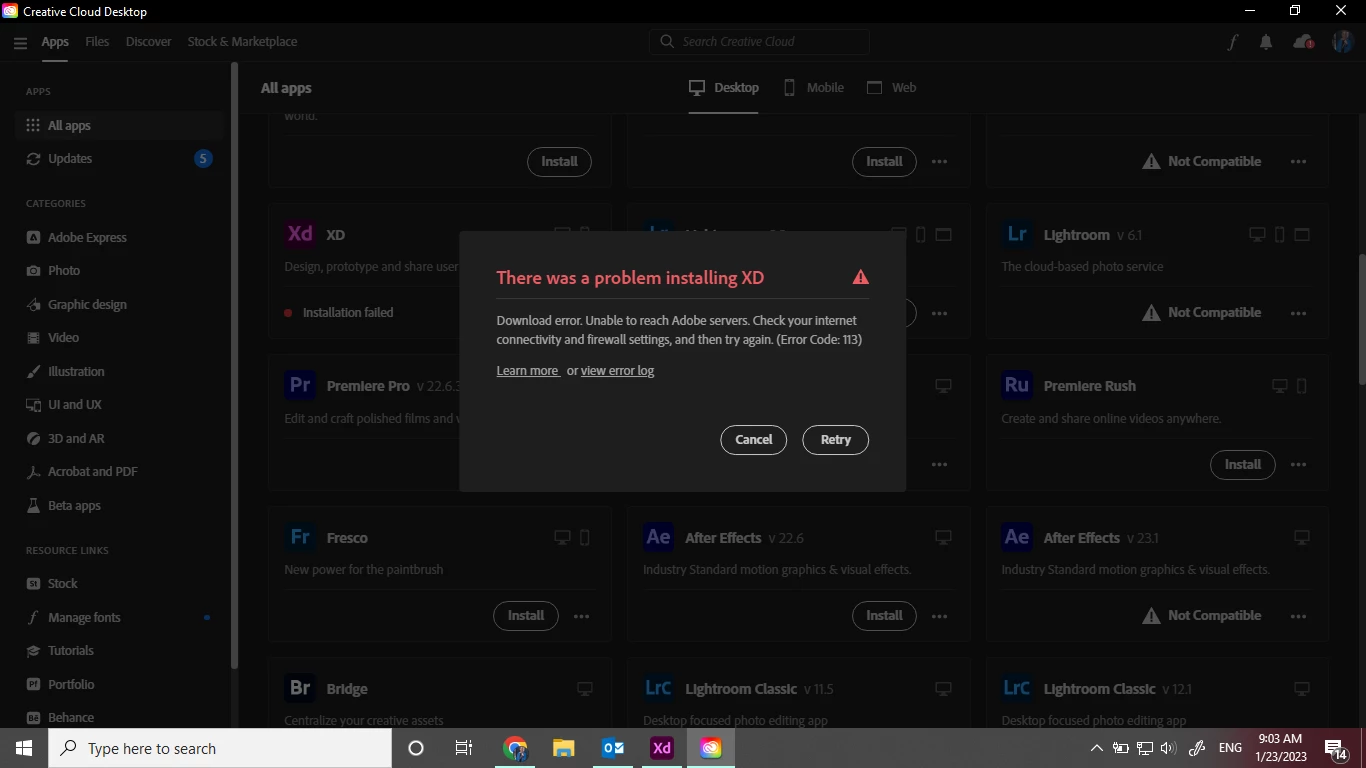Click the Lightroom Classic v 11.5 logo
The width and height of the screenshot is (1366, 768).
659,688
